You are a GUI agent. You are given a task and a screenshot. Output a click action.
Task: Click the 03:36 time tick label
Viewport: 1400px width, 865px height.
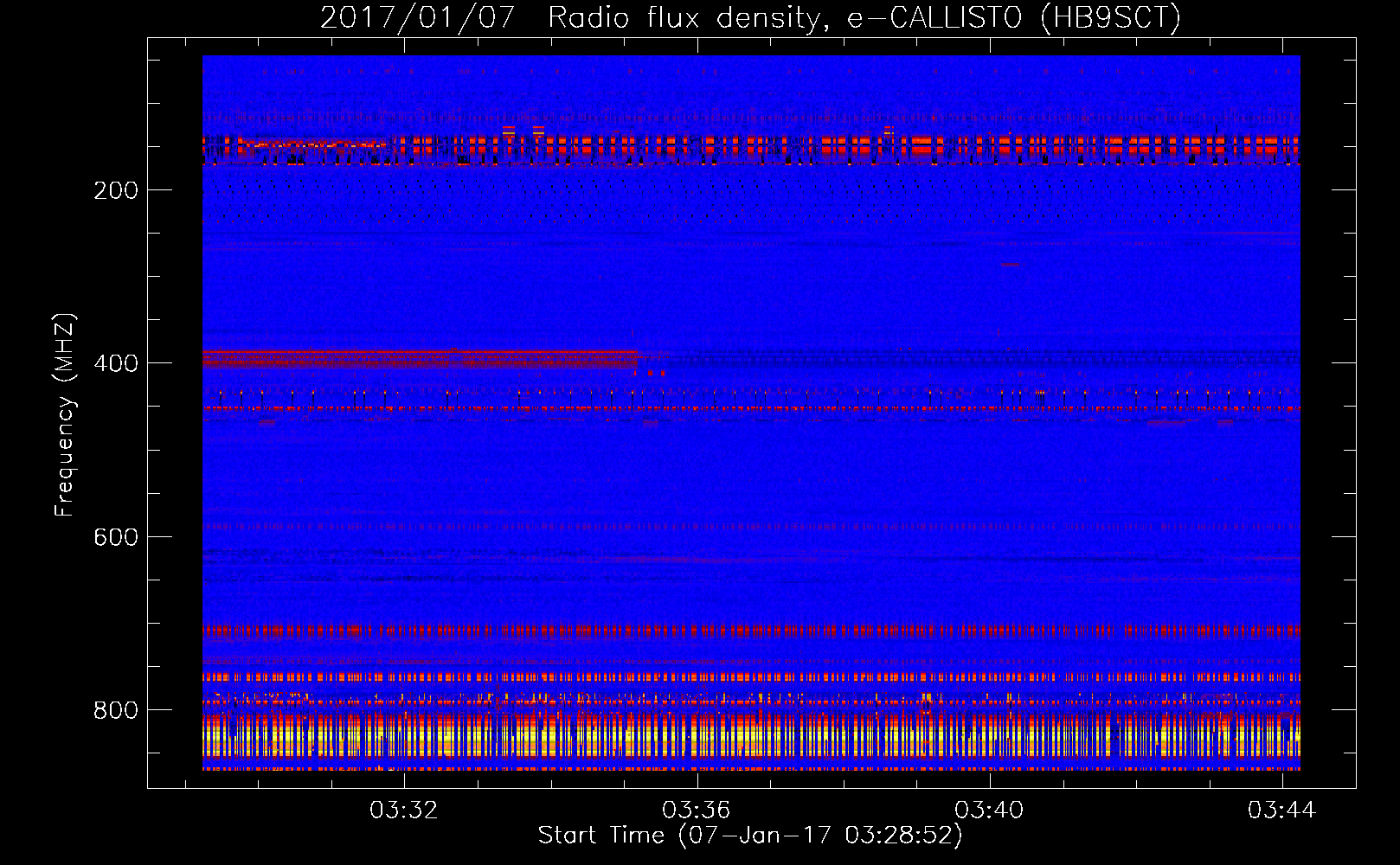coord(697,810)
